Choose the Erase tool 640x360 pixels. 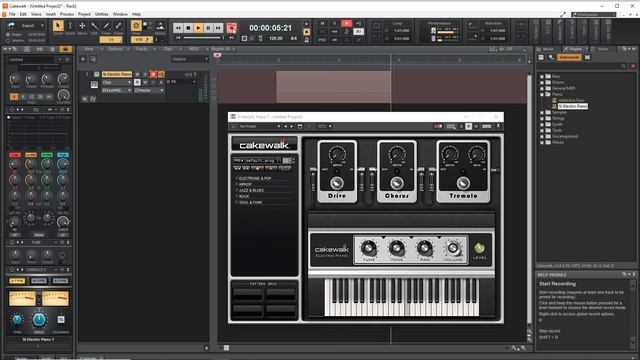(118, 26)
